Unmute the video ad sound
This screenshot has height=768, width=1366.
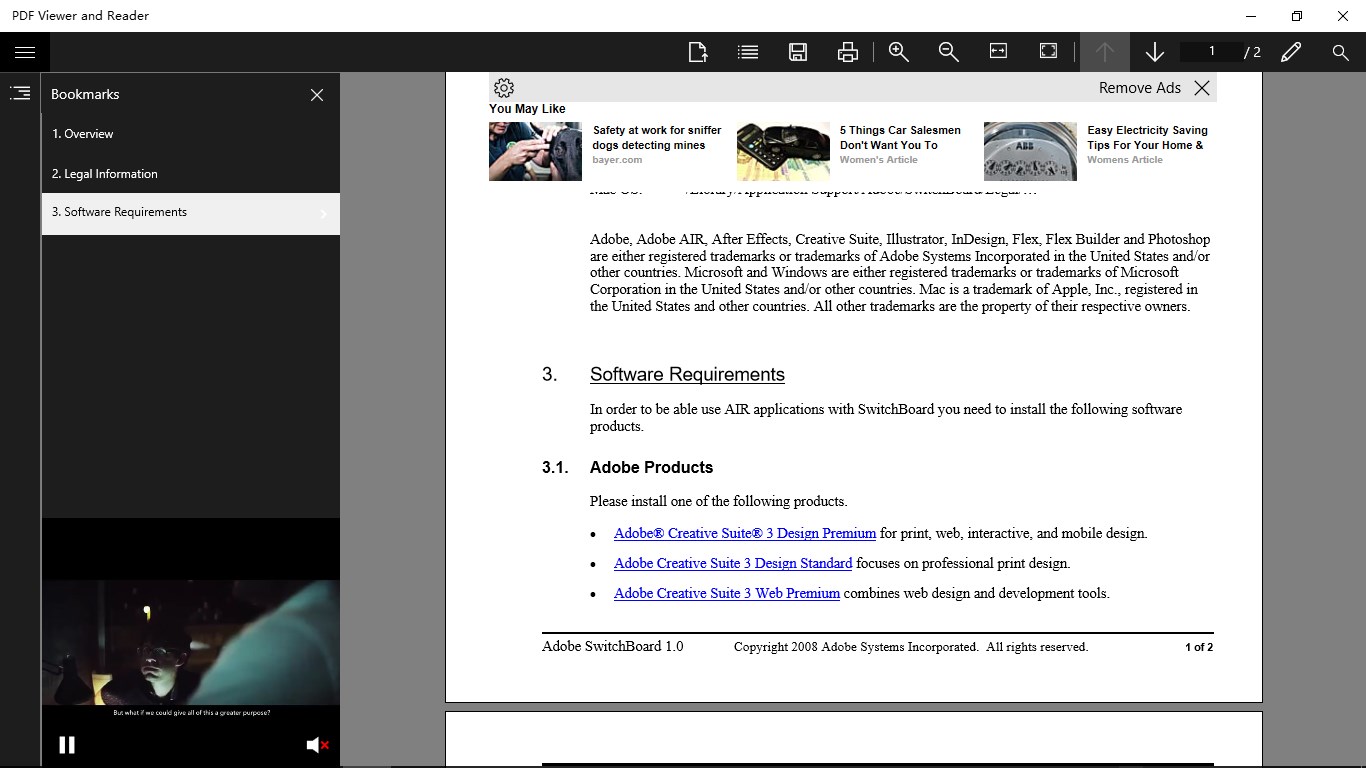317,745
